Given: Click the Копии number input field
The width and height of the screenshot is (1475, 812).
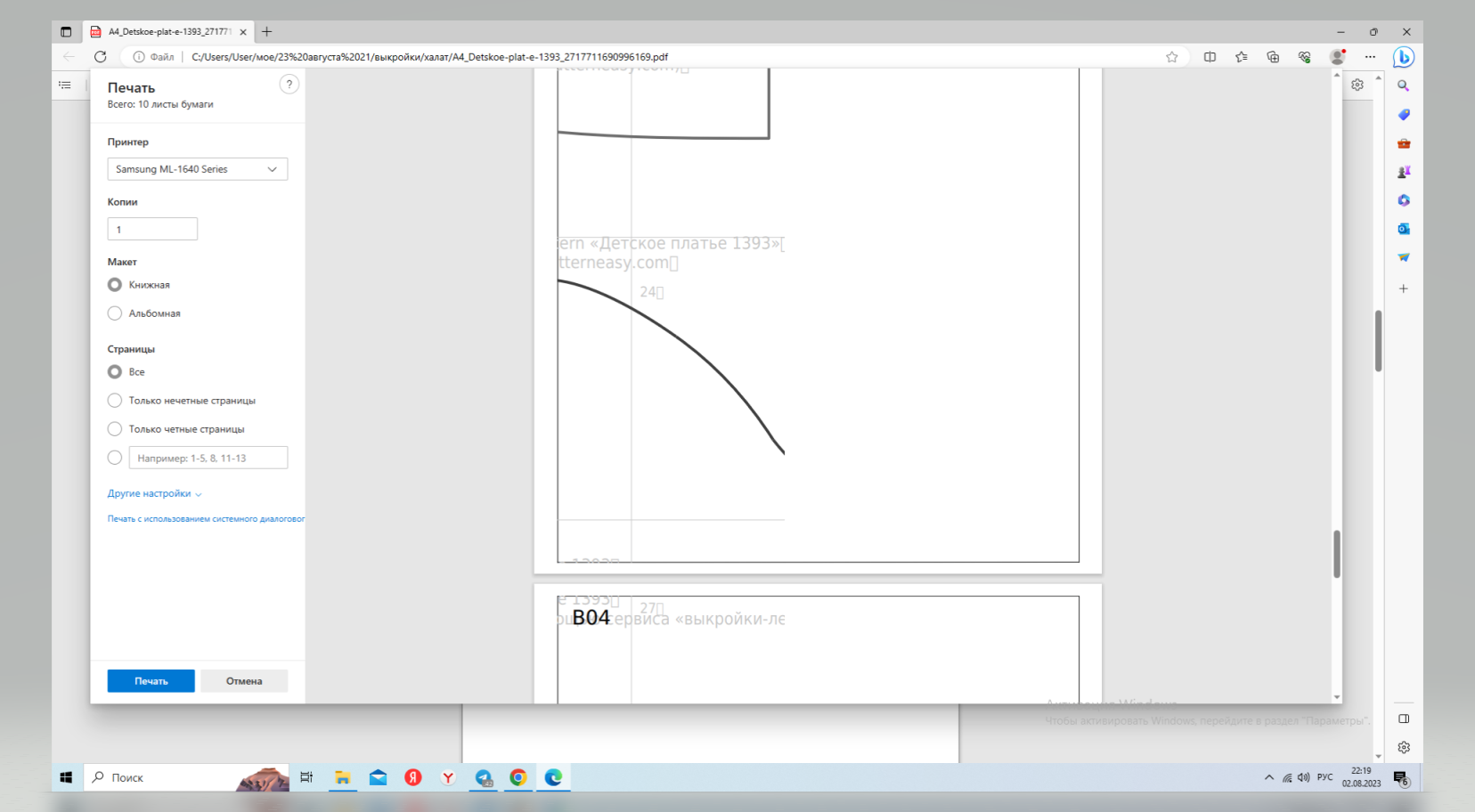Looking at the screenshot, I should pyautogui.click(x=152, y=230).
